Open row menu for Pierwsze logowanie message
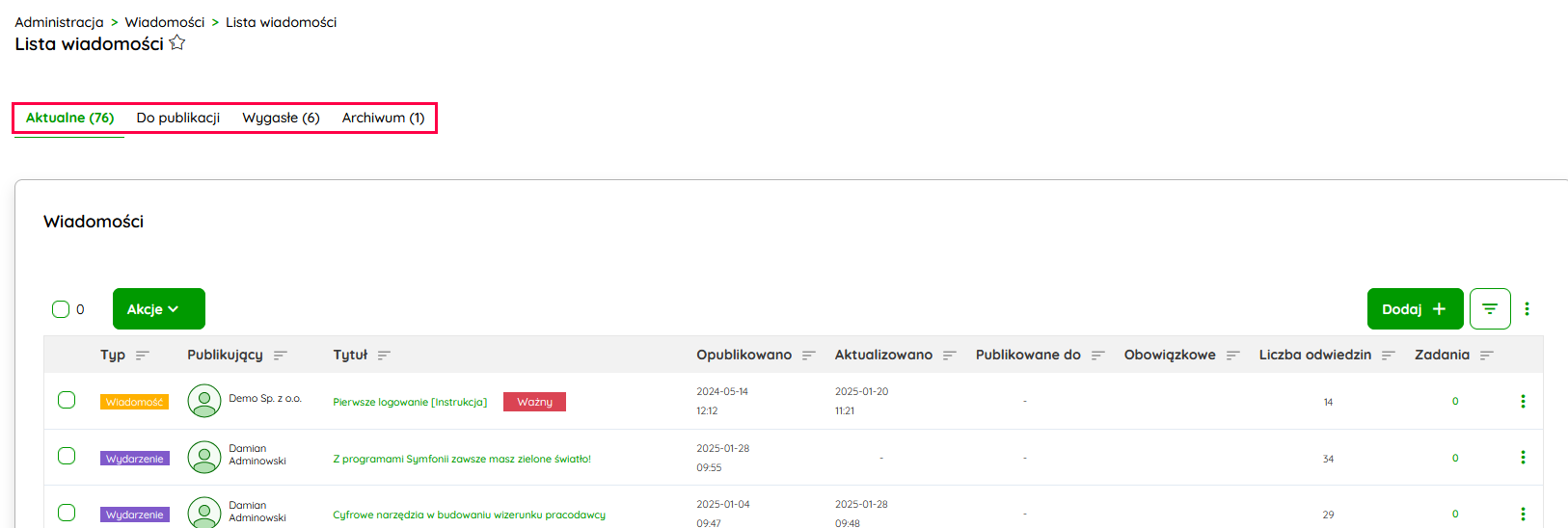The height and width of the screenshot is (528, 1568). point(1523,402)
